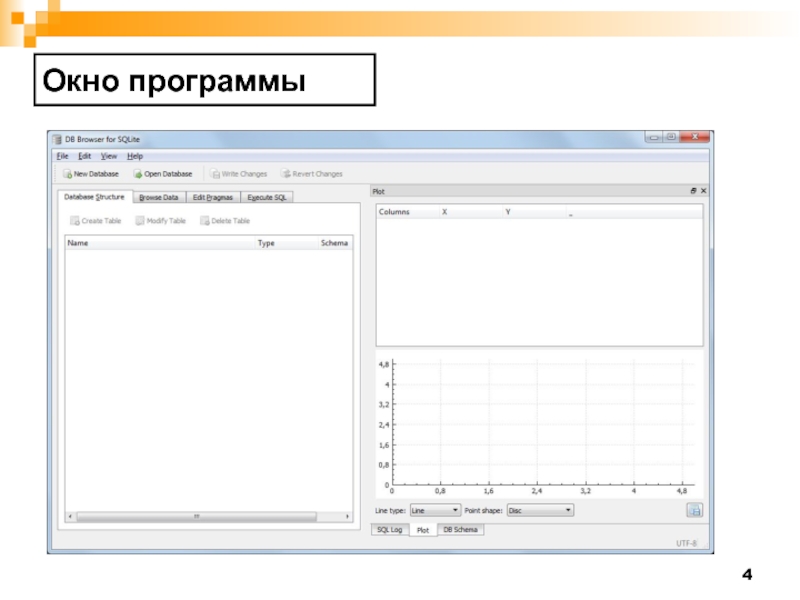Close the Plot dock panel
This screenshot has height=600, width=800.
(703, 190)
